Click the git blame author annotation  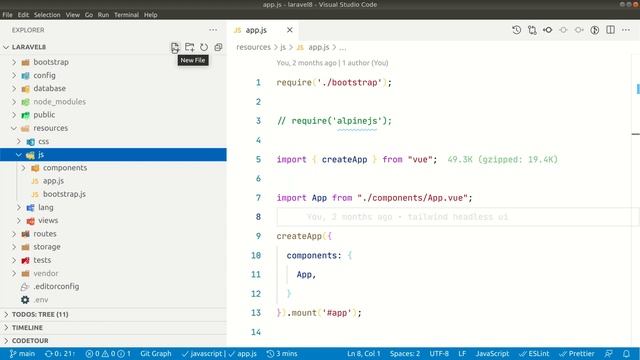(332, 63)
